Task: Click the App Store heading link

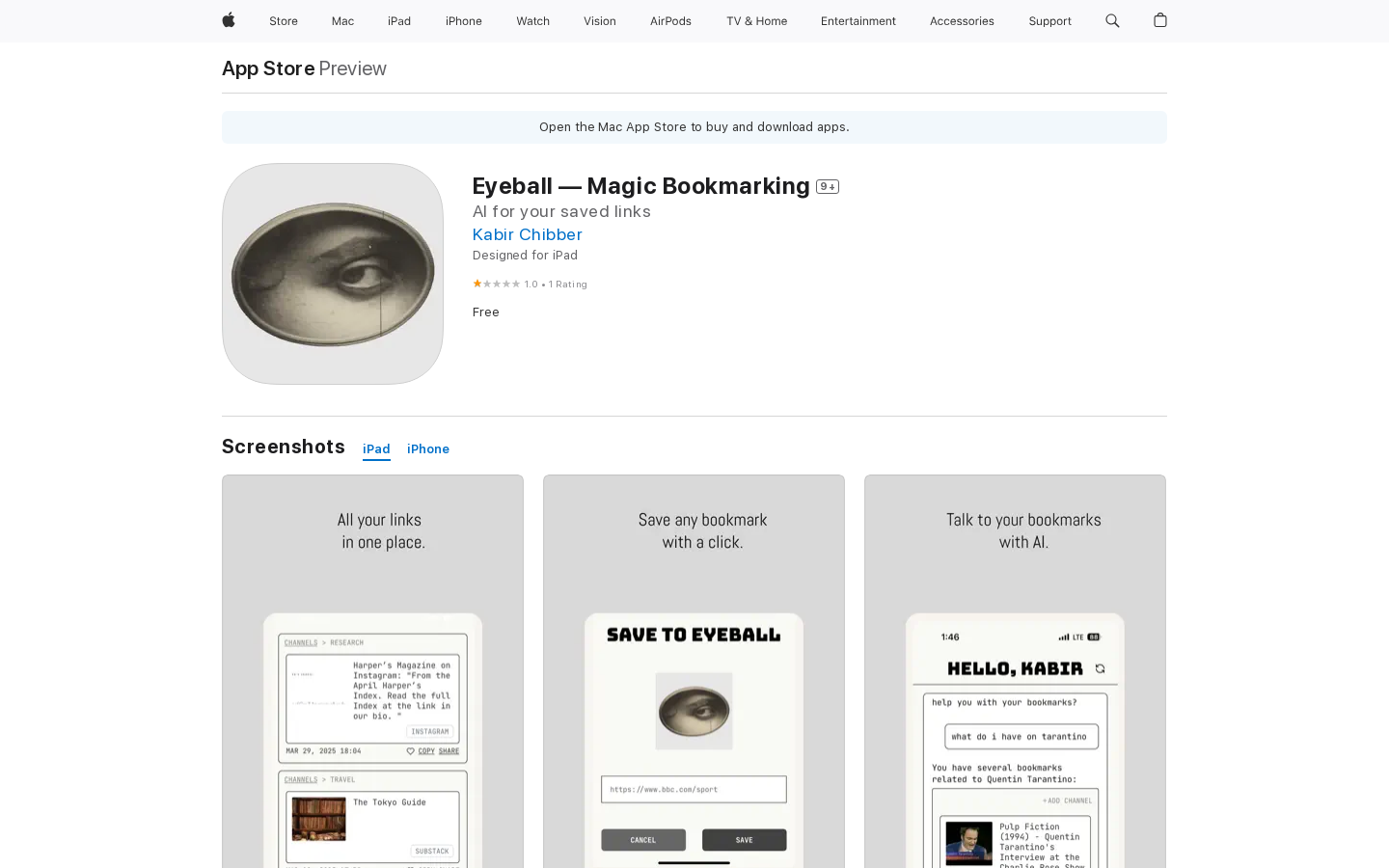Action: tap(268, 68)
